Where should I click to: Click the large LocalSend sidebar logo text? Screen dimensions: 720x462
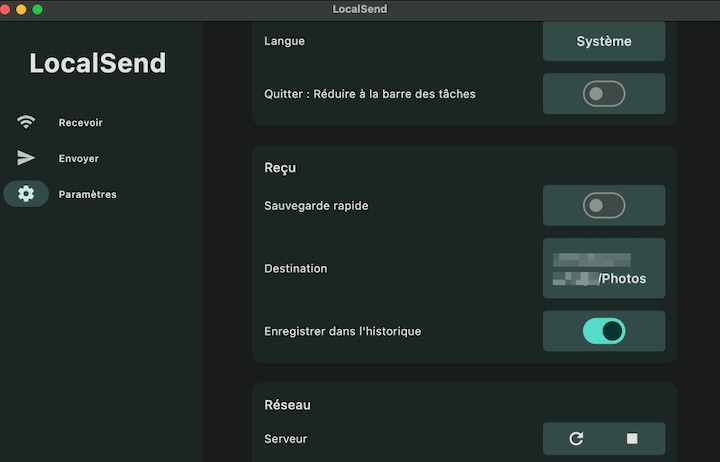[x=97, y=64]
